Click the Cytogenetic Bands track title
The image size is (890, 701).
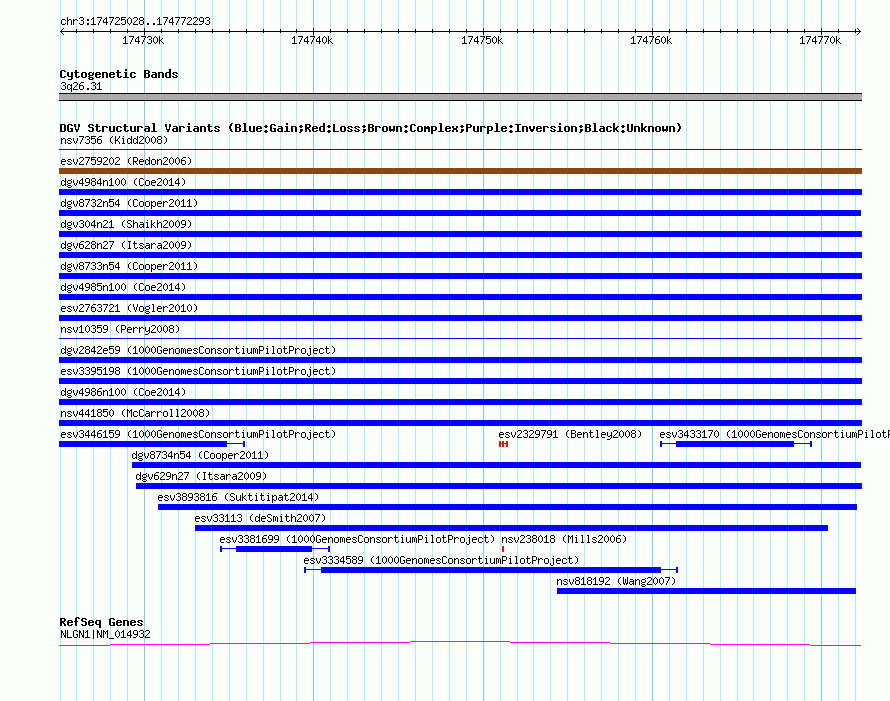(119, 74)
